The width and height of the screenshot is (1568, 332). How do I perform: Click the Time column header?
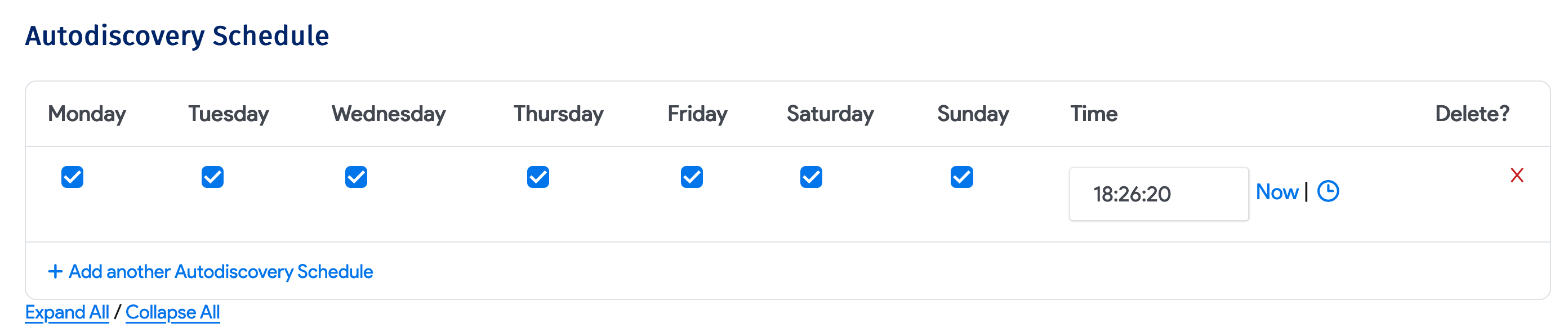pos(1093,113)
